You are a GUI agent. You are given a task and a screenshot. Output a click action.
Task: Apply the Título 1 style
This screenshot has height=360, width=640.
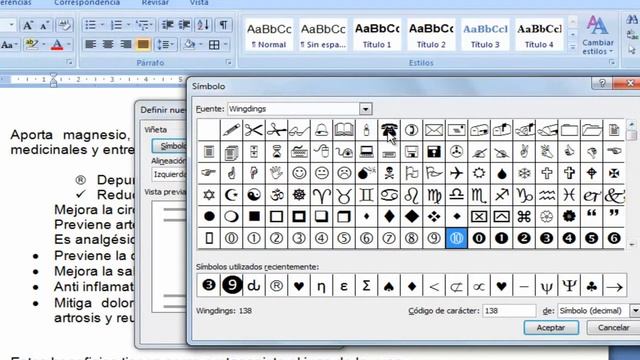377,34
